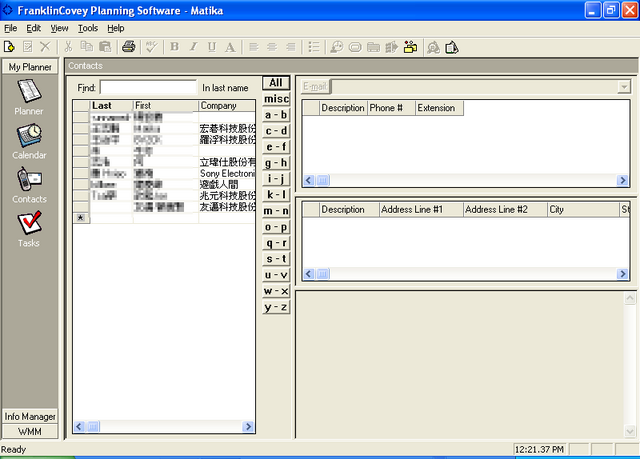Toggle the bulleted list icon

coord(314,47)
